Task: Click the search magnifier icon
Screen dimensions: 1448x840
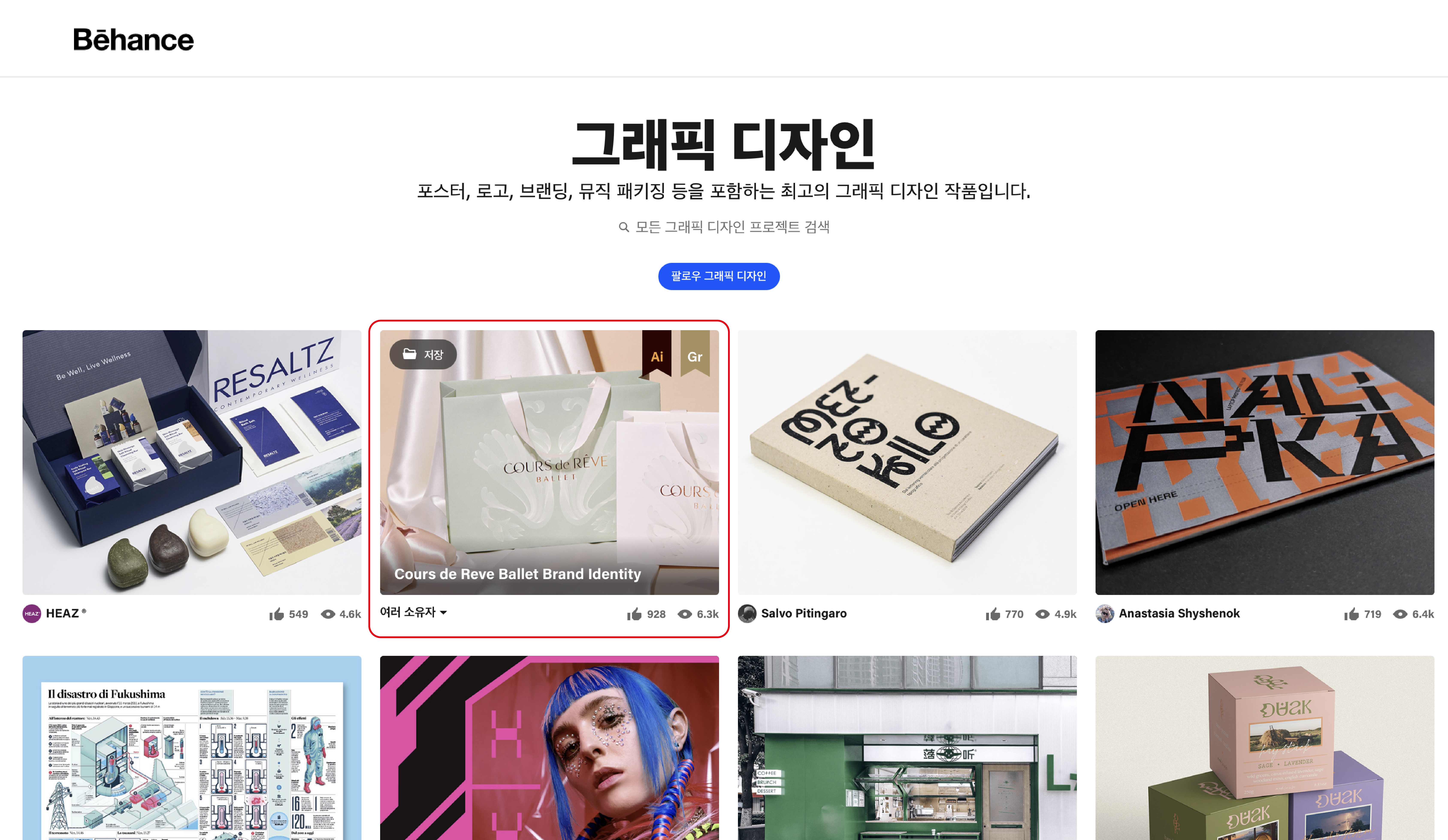Action: coord(623,227)
